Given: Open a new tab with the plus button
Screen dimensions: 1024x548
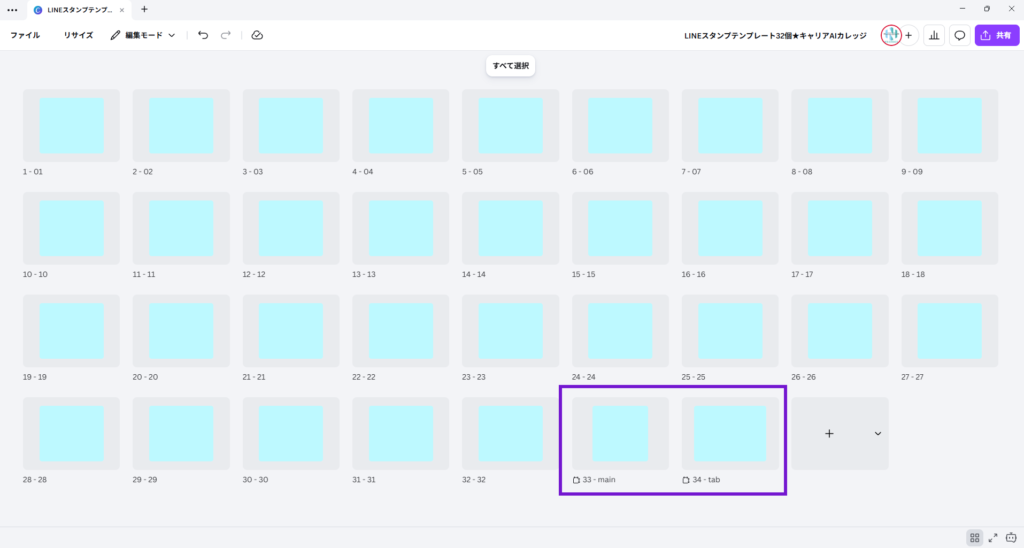Looking at the screenshot, I should click(x=144, y=9).
